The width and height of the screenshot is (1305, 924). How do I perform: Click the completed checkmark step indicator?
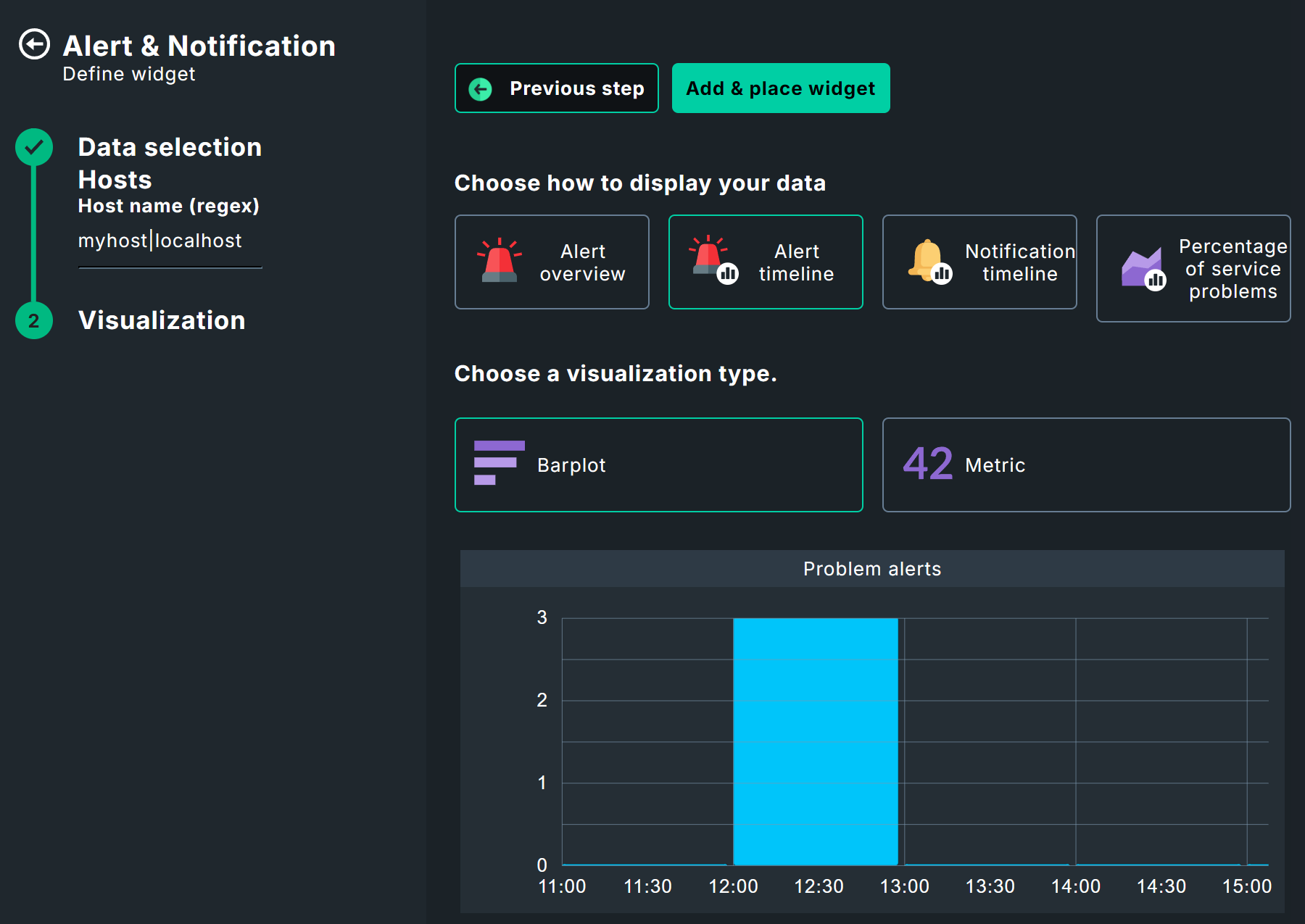click(33, 147)
